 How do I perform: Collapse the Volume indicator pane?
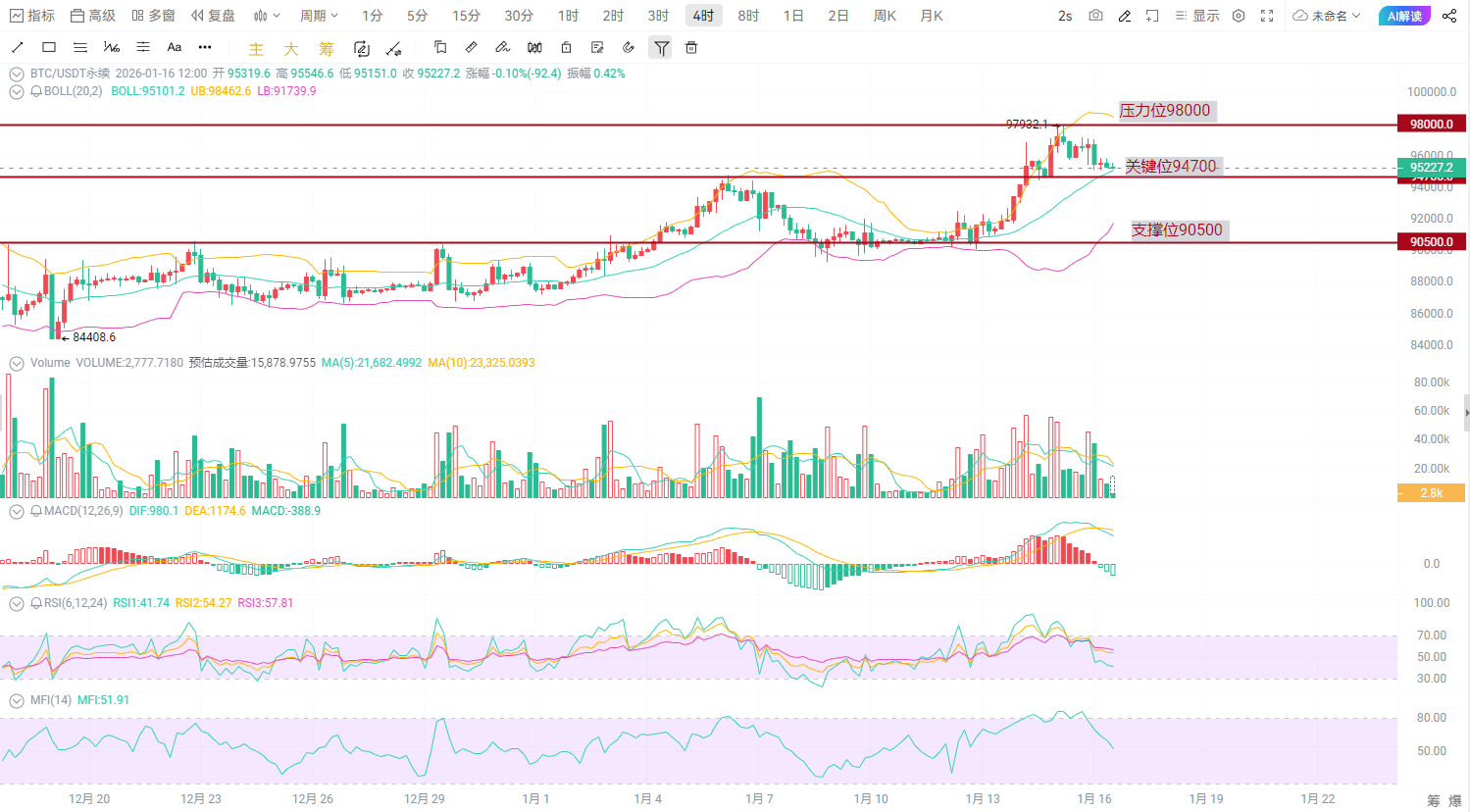click(16, 362)
